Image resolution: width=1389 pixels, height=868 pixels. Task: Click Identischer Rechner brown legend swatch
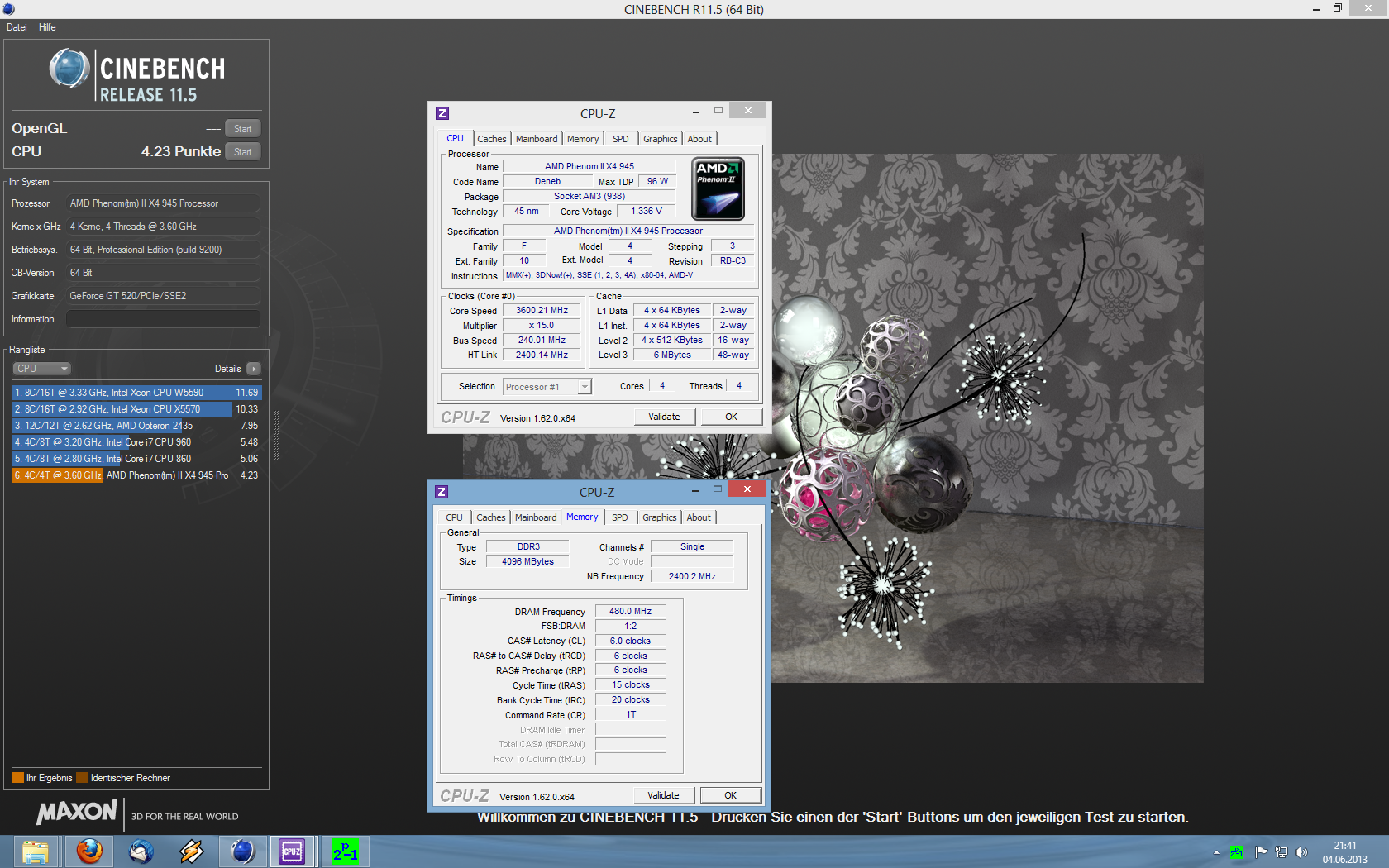coord(82,778)
